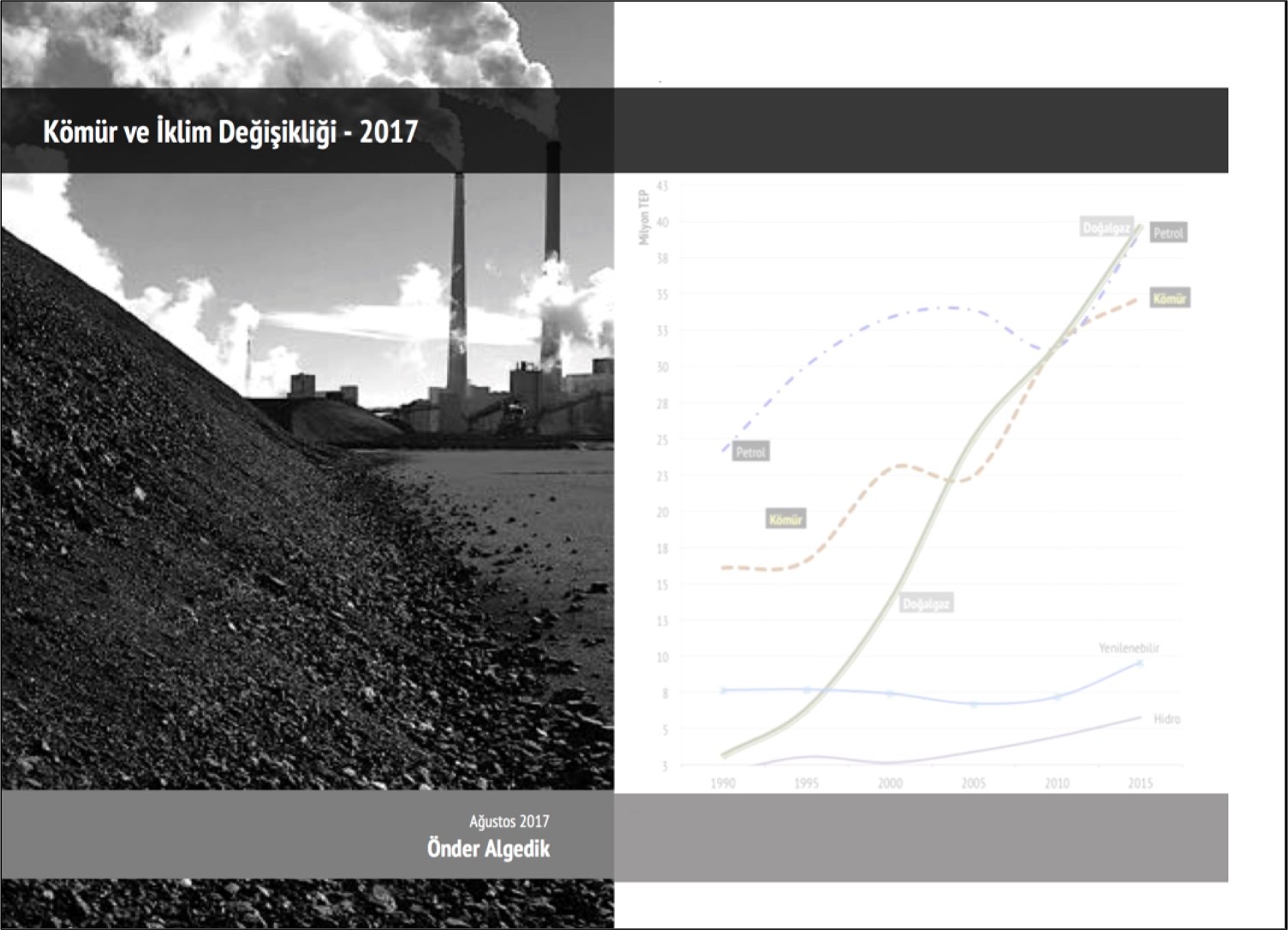Click the "Kömür" label above the 1995 mark

(x=786, y=520)
